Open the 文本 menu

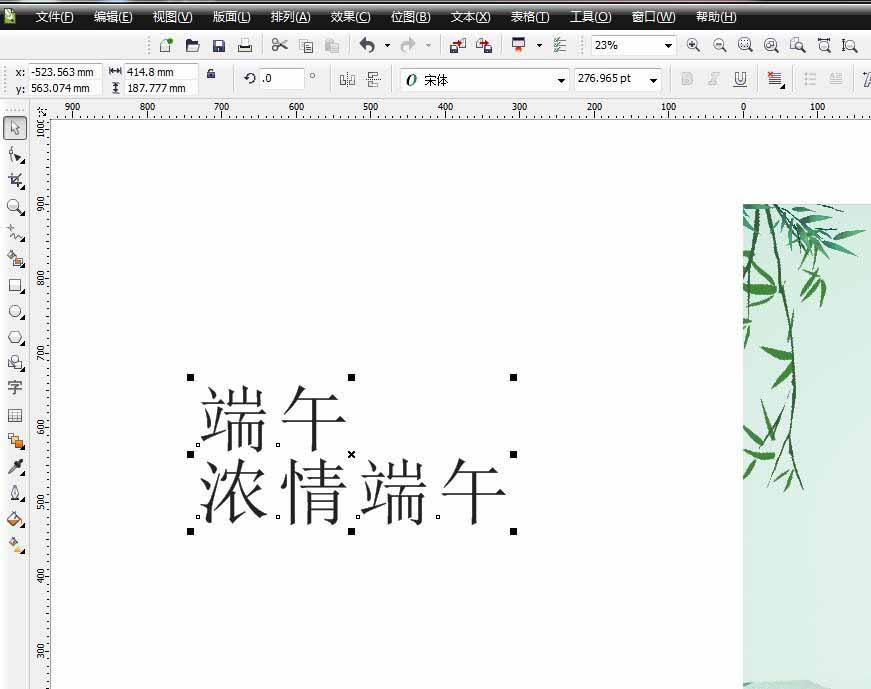469,16
